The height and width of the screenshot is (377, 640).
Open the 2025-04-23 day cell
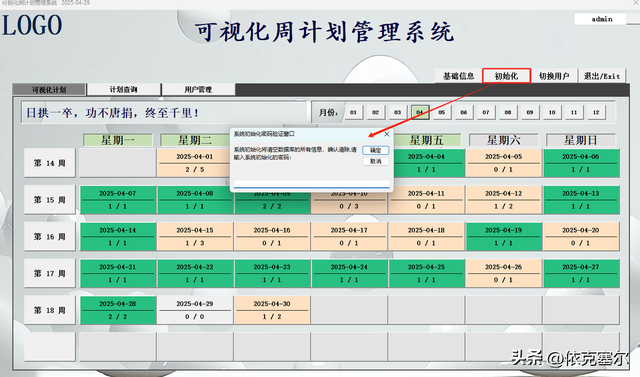point(272,273)
